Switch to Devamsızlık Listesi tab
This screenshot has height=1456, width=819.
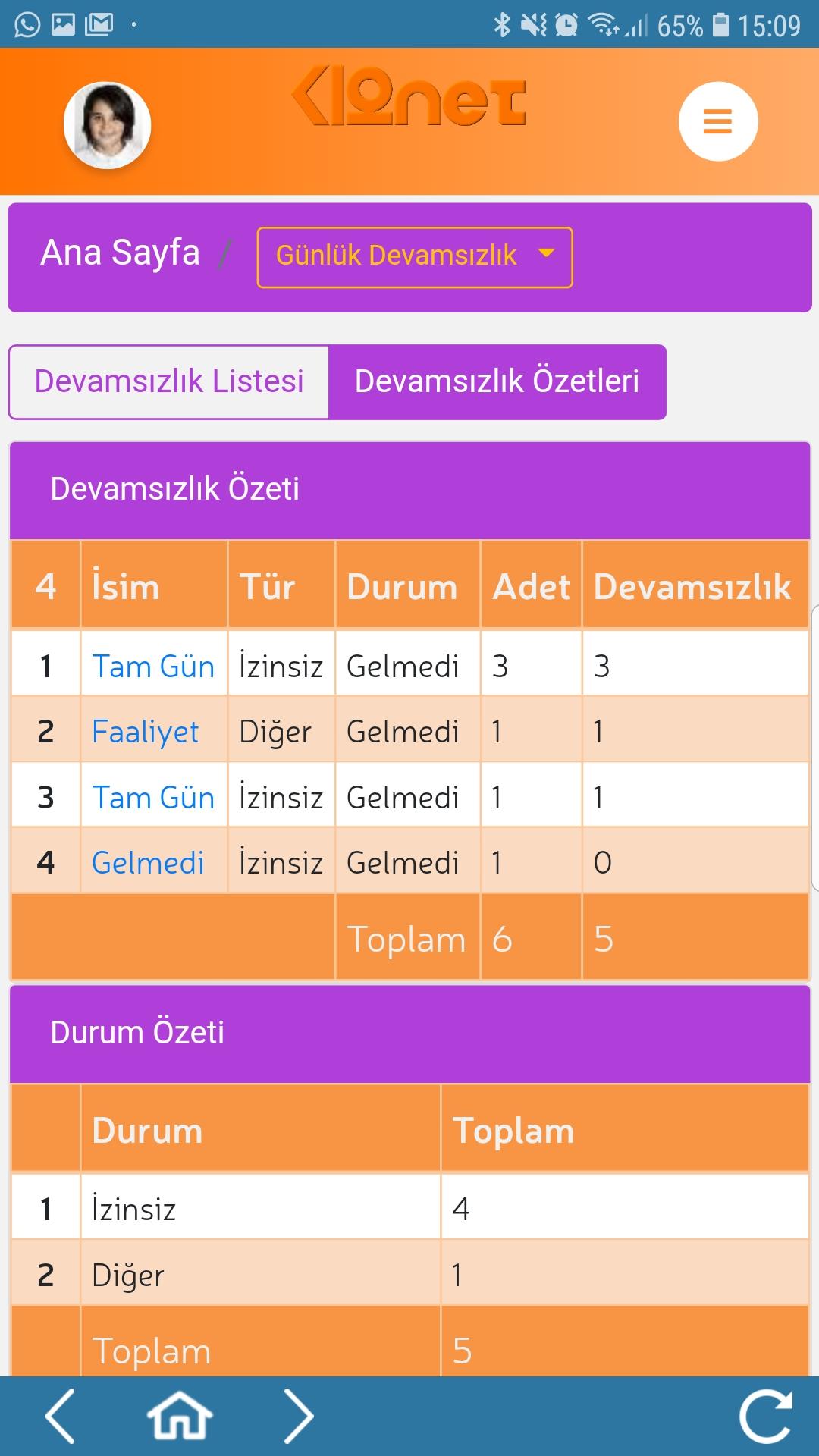click(169, 381)
